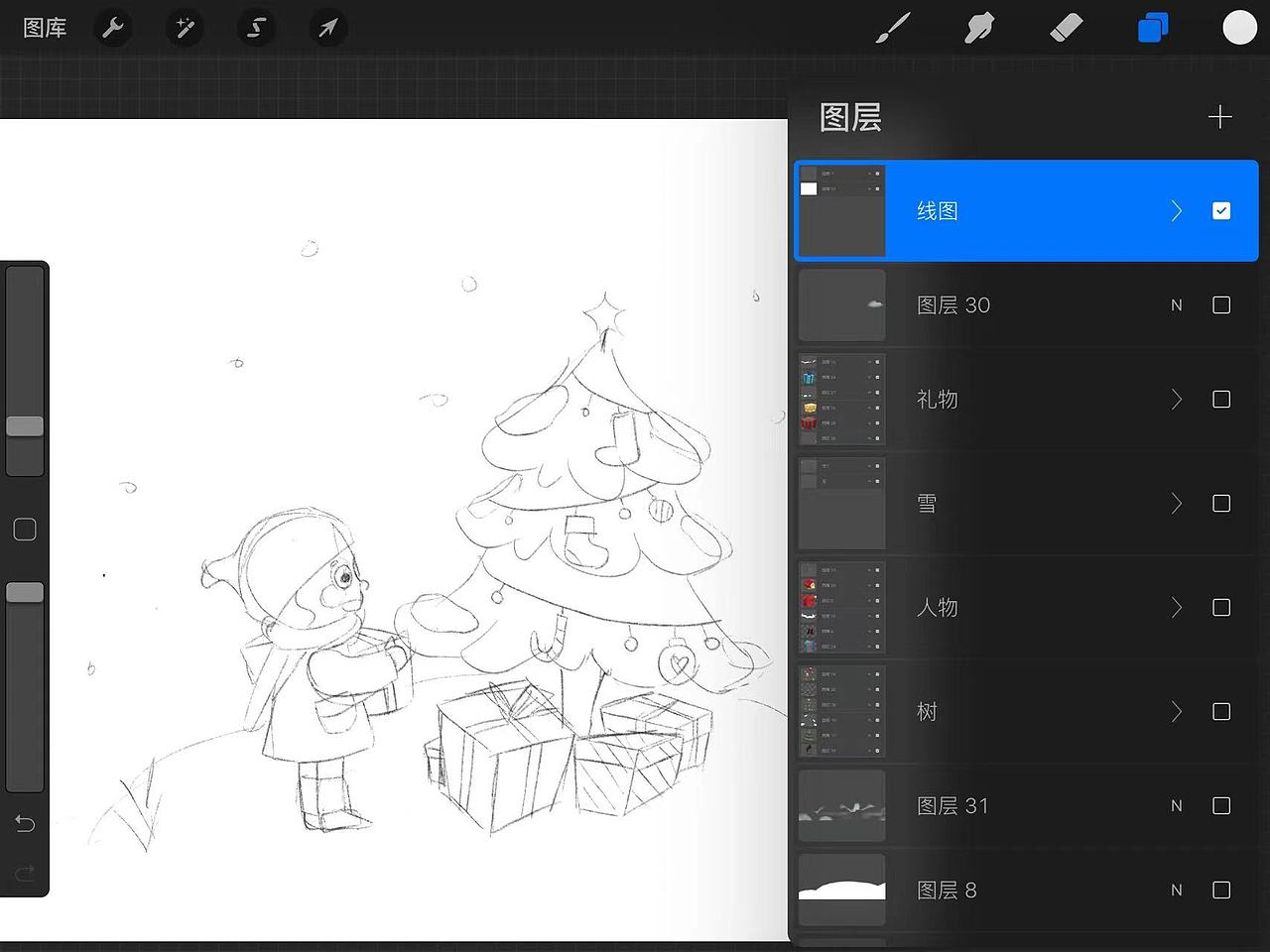Tap the 礼物 group thumbnail
1270x952 pixels.
tap(842, 400)
